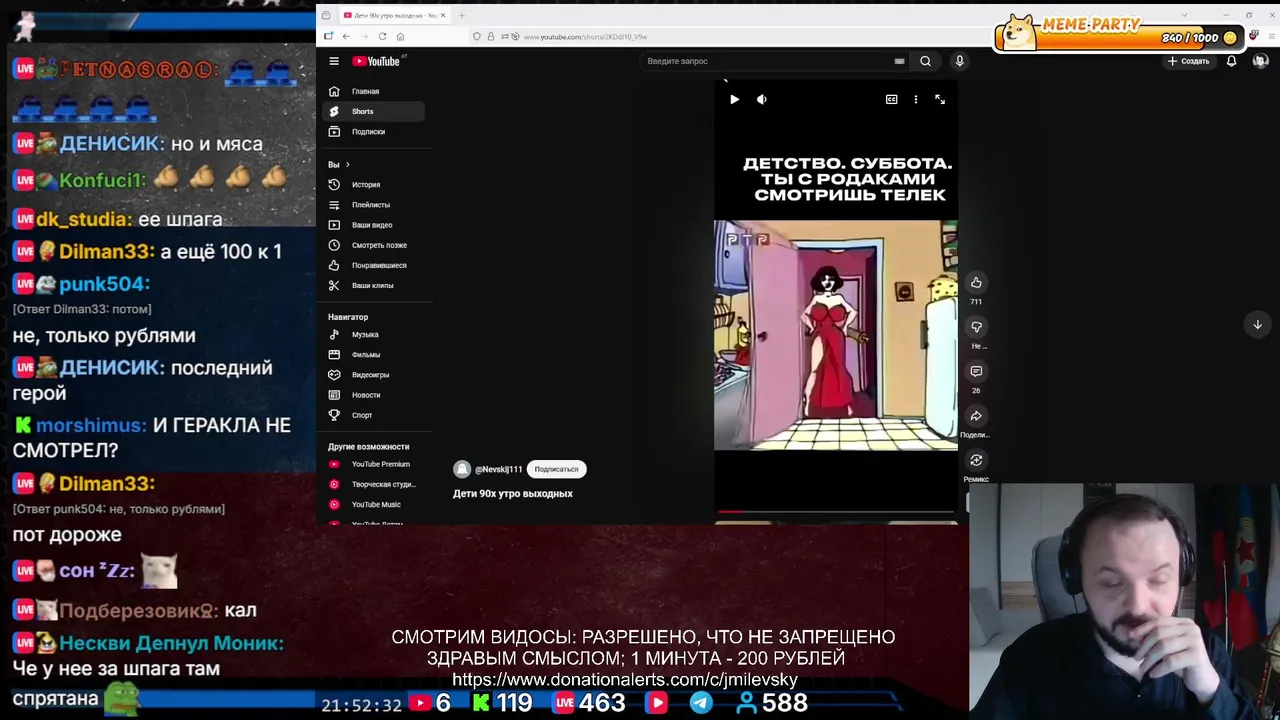Open the on-screen keyboard icon in search
Image resolution: width=1280 pixels, height=720 pixels.
tap(899, 61)
